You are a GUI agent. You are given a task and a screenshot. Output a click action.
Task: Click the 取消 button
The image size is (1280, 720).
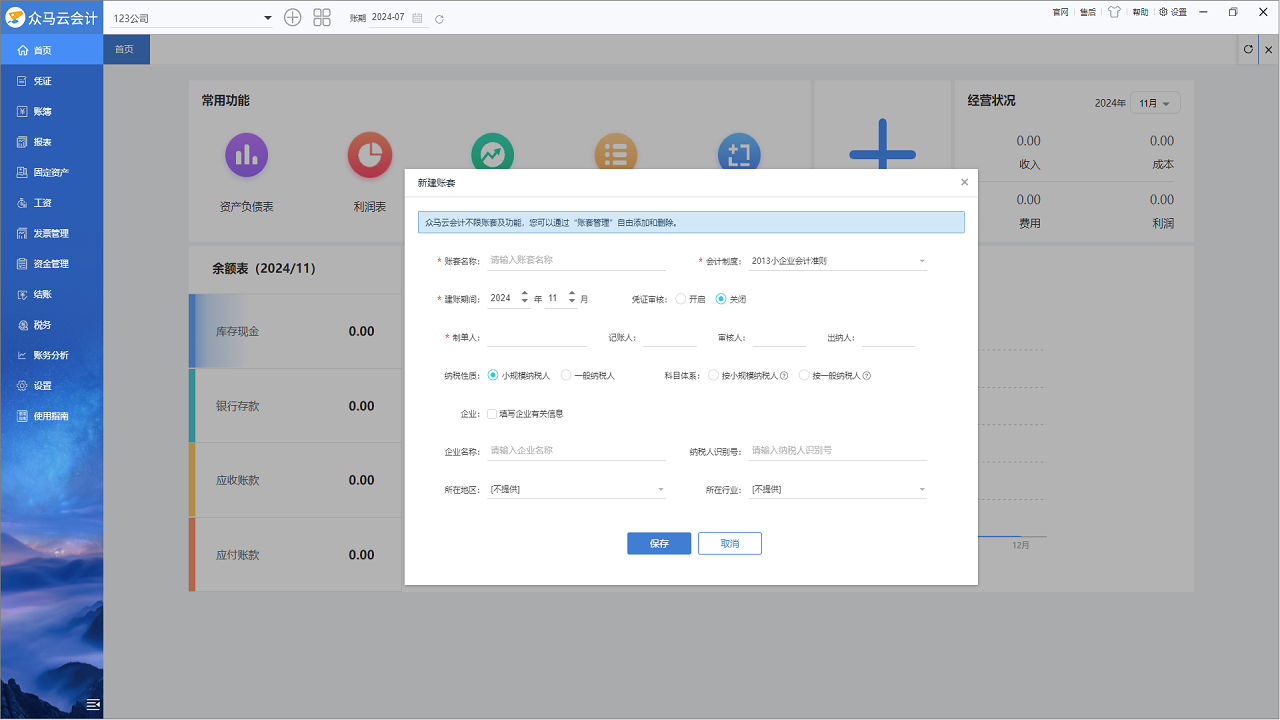(x=730, y=543)
